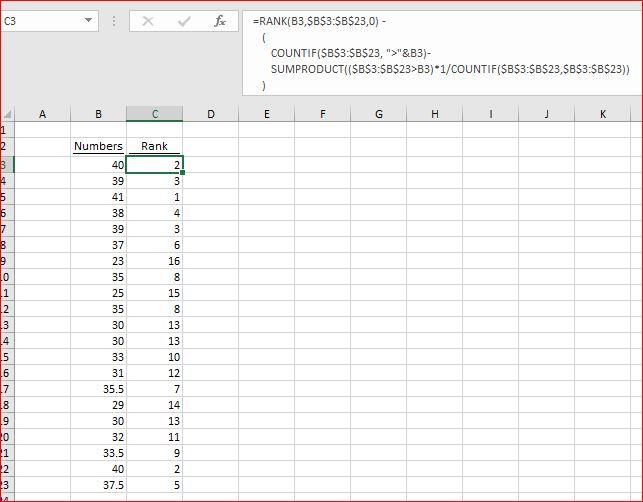Select rank cell C17 showing 7

pos(155,389)
